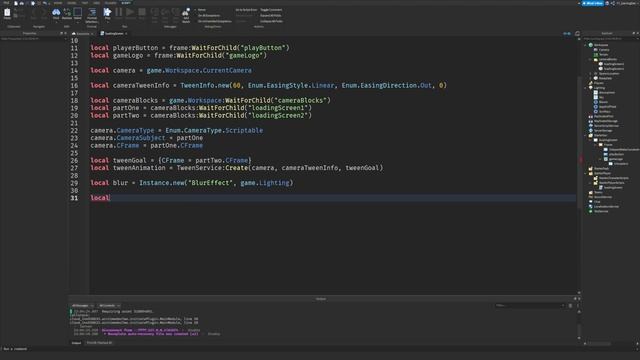Switch to the VIEW ribbon tab

pyautogui.click(x=97, y=3)
